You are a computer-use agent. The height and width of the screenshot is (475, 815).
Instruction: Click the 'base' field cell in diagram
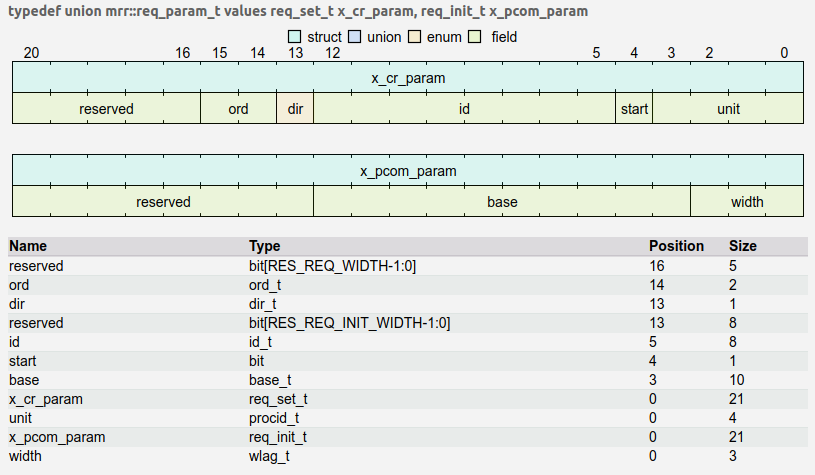pos(502,201)
